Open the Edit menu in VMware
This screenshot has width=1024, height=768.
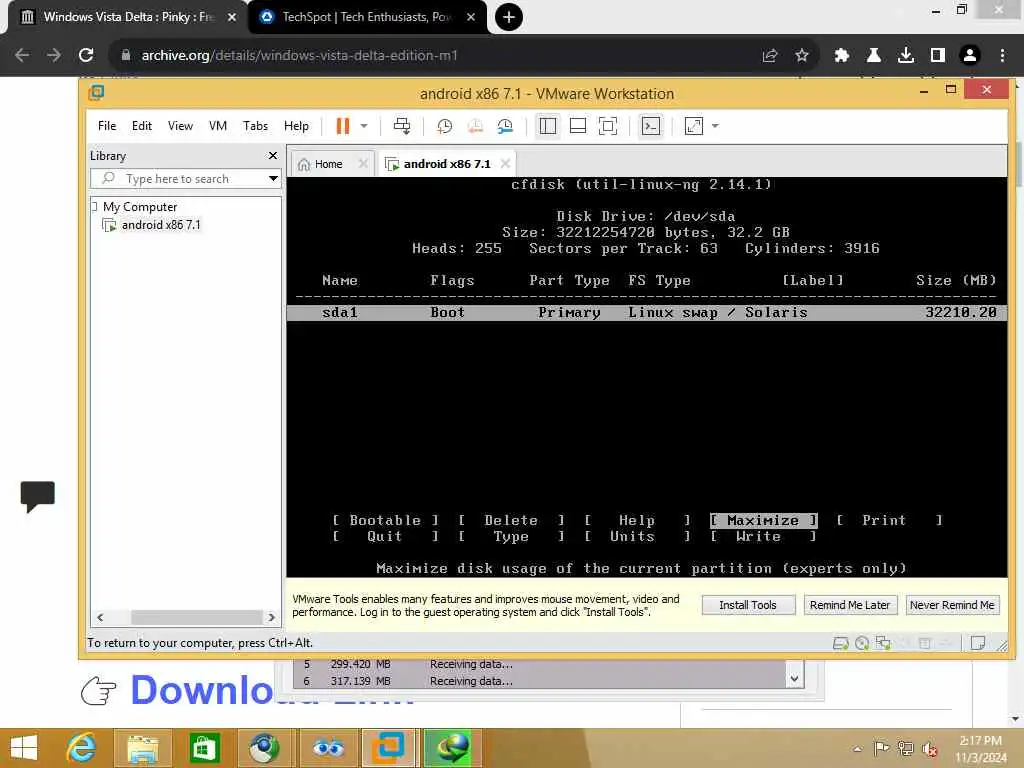pos(142,126)
